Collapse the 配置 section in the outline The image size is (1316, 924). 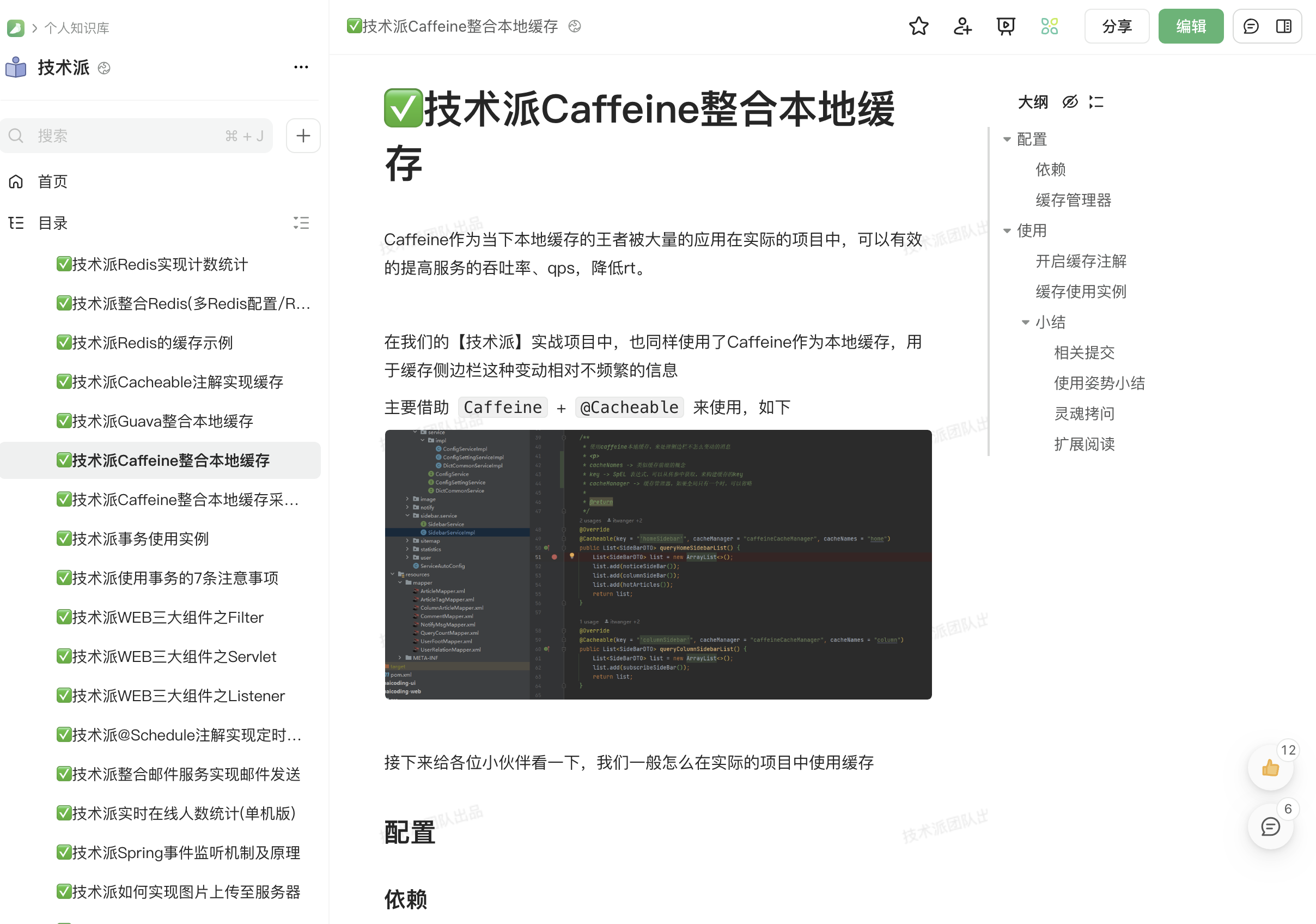1007,139
